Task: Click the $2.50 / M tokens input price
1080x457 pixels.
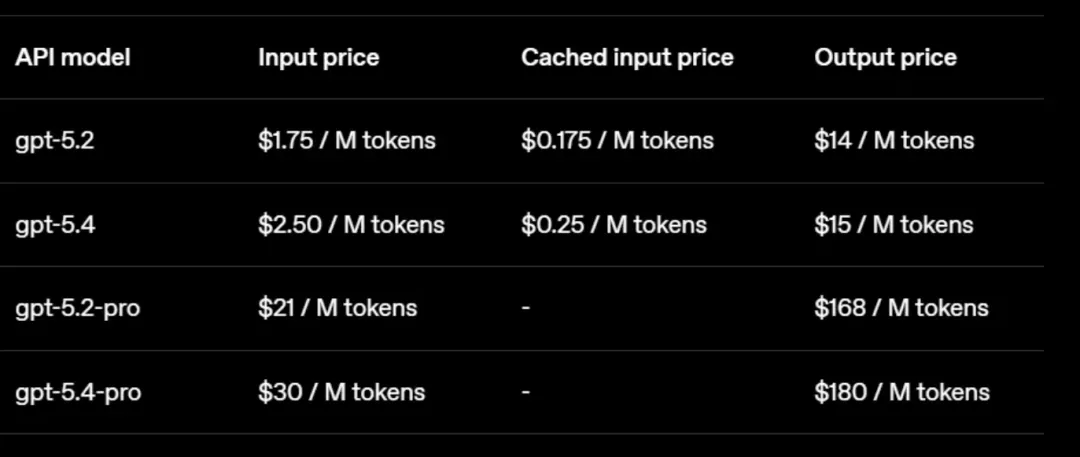Action: click(x=351, y=225)
